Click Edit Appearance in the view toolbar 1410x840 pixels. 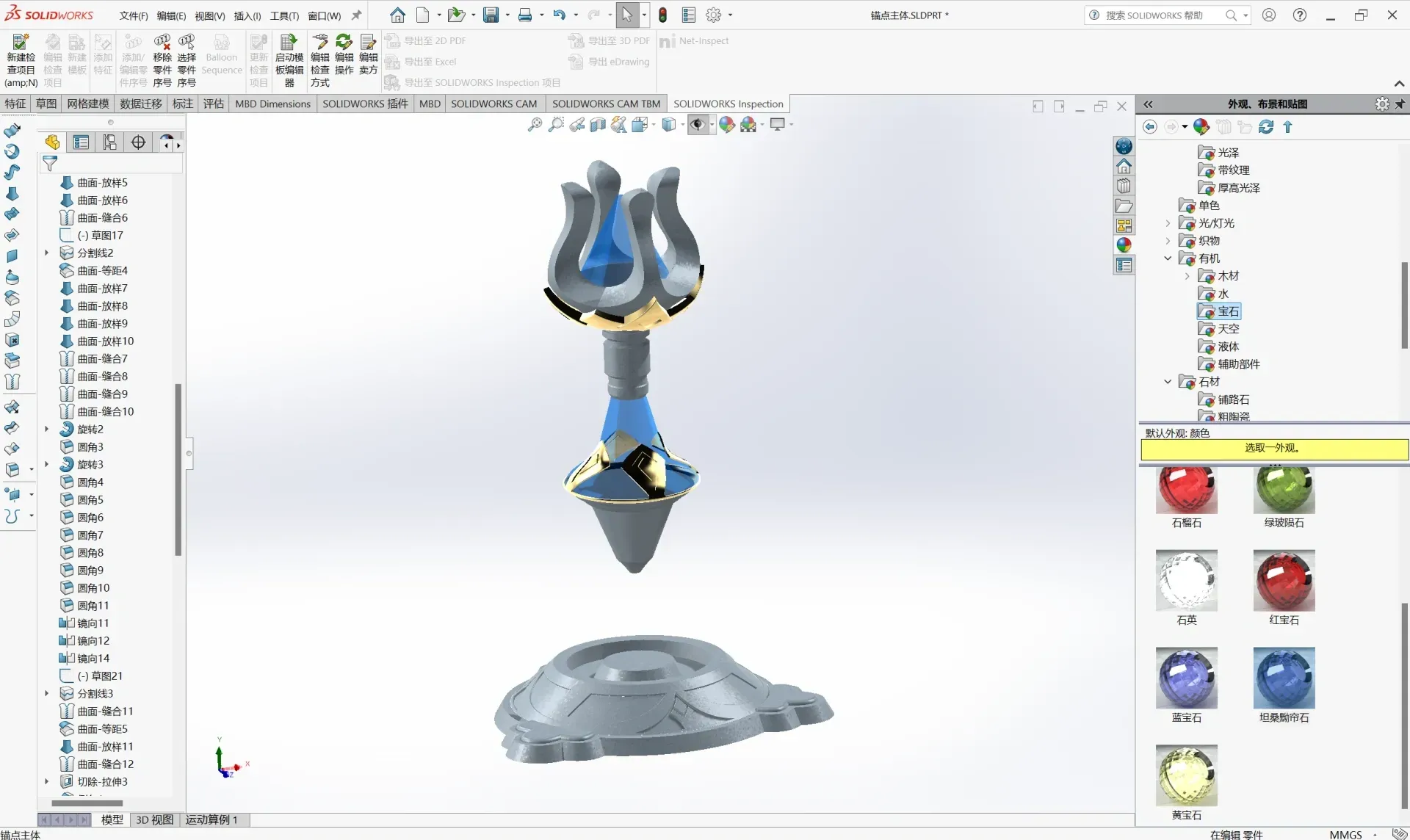click(x=727, y=125)
